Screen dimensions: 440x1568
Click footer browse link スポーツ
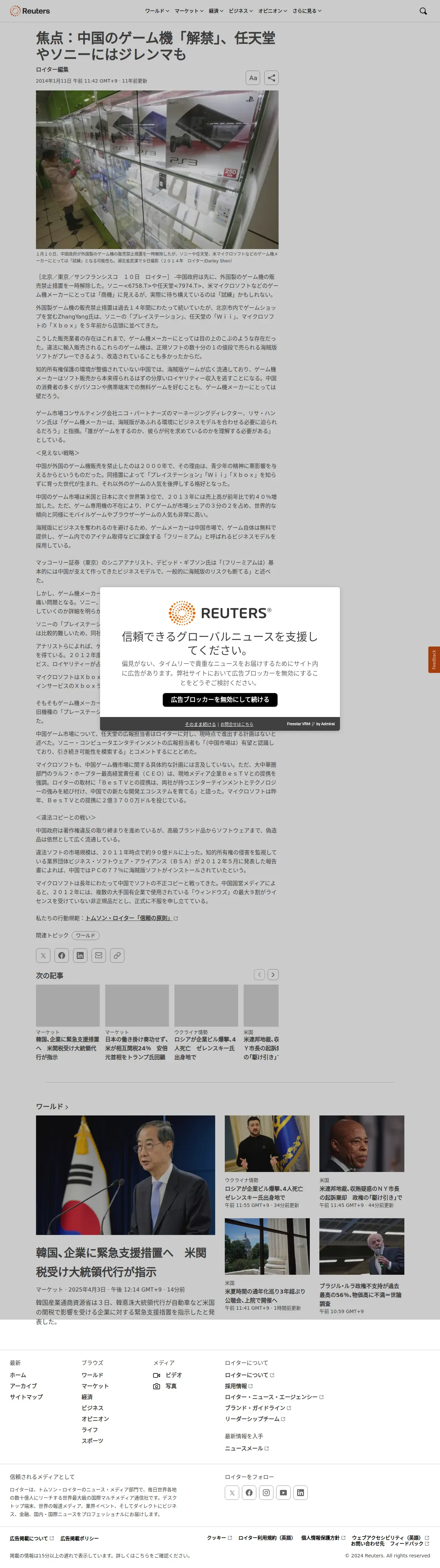pyautogui.click(x=93, y=1441)
